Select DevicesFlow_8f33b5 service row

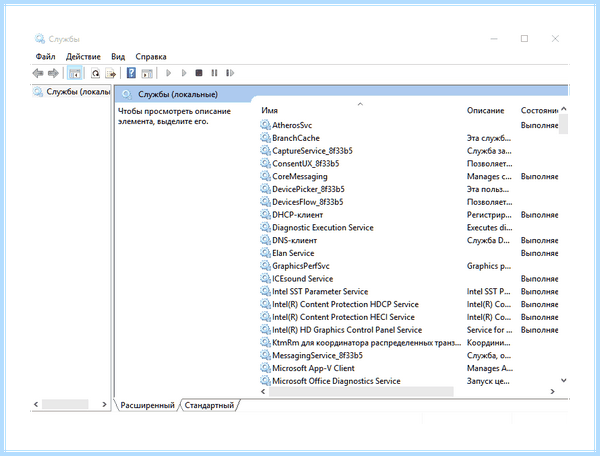pyautogui.click(x=409, y=202)
